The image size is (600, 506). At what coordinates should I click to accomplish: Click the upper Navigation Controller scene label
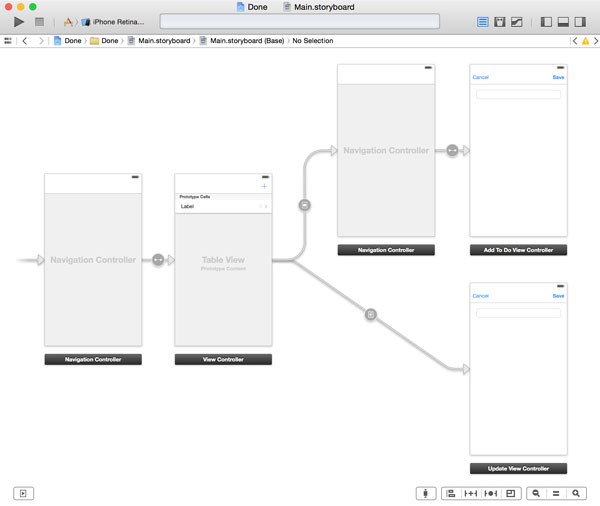(x=386, y=250)
